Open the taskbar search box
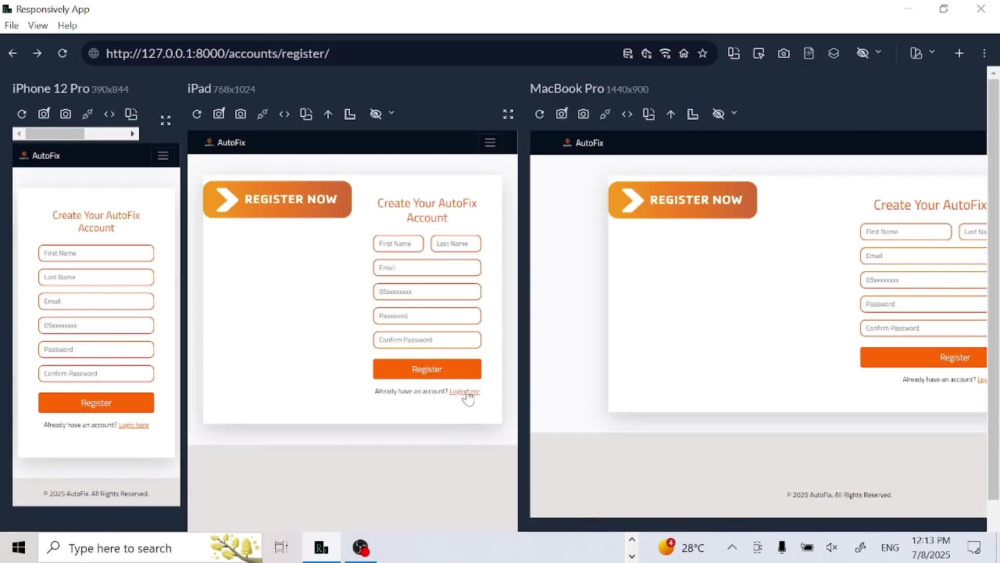The image size is (1000, 563). [x=151, y=548]
